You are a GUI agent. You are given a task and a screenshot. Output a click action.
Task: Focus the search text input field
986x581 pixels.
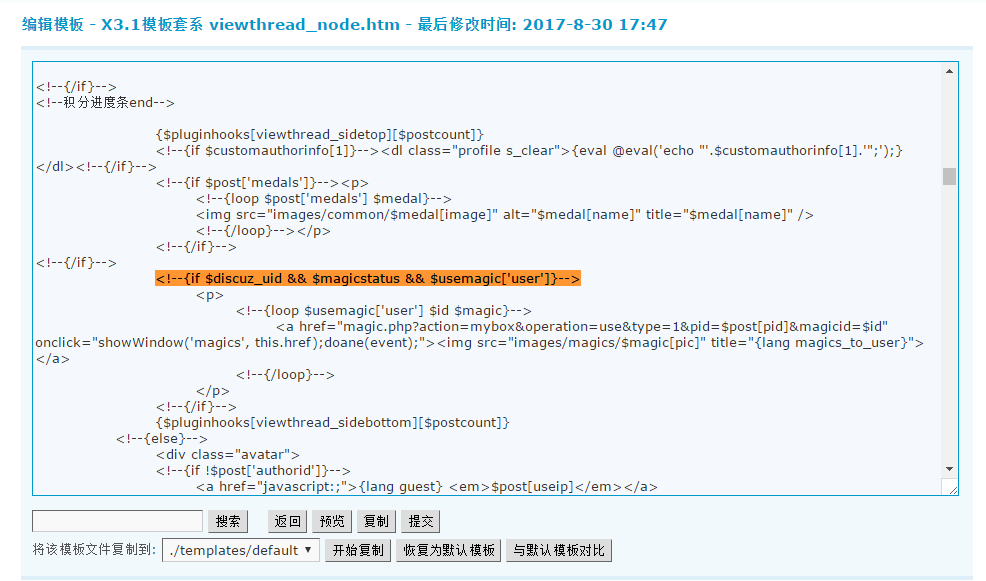[x=118, y=521]
